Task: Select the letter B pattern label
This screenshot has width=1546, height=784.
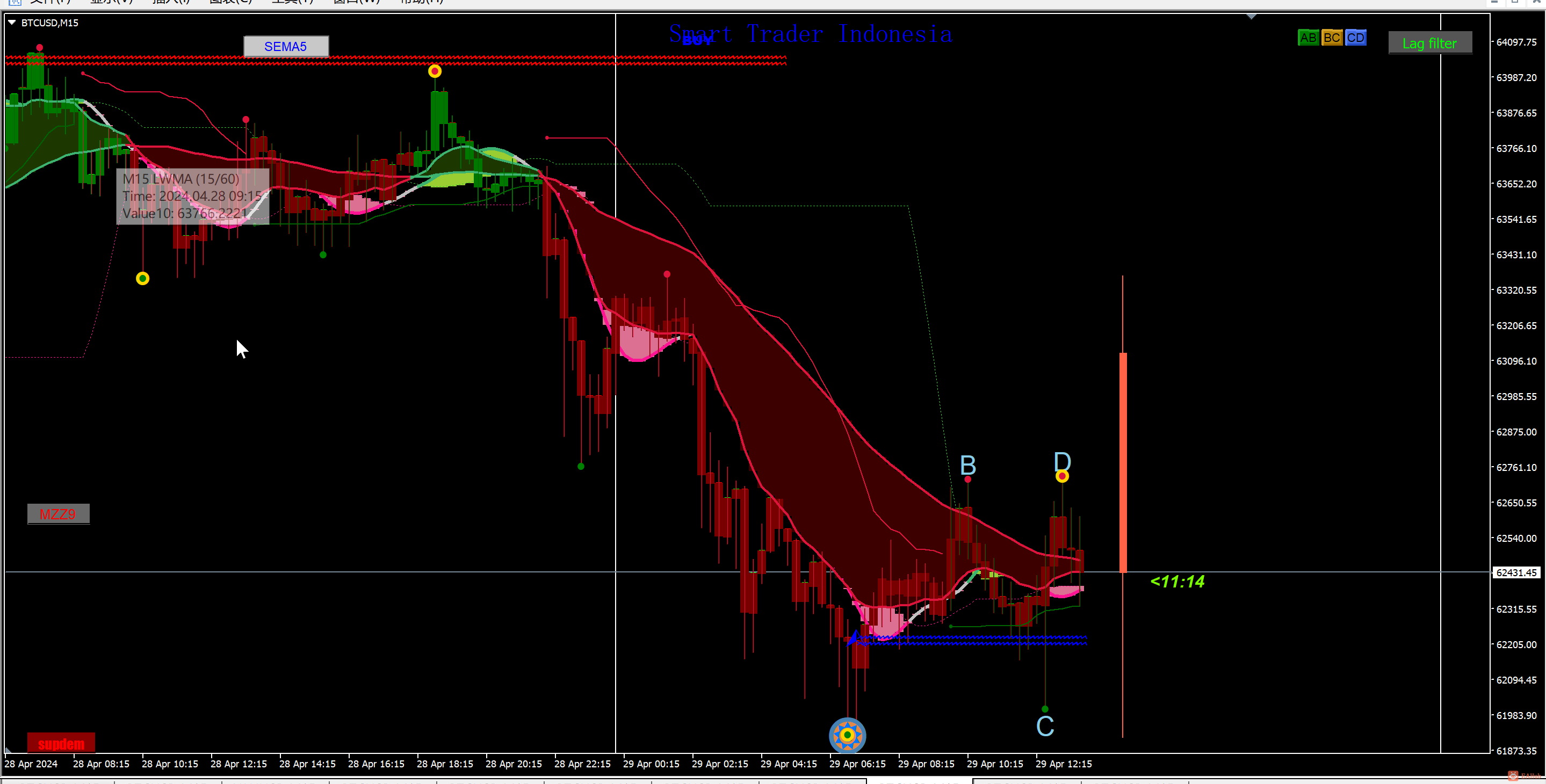Action: [x=967, y=465]
